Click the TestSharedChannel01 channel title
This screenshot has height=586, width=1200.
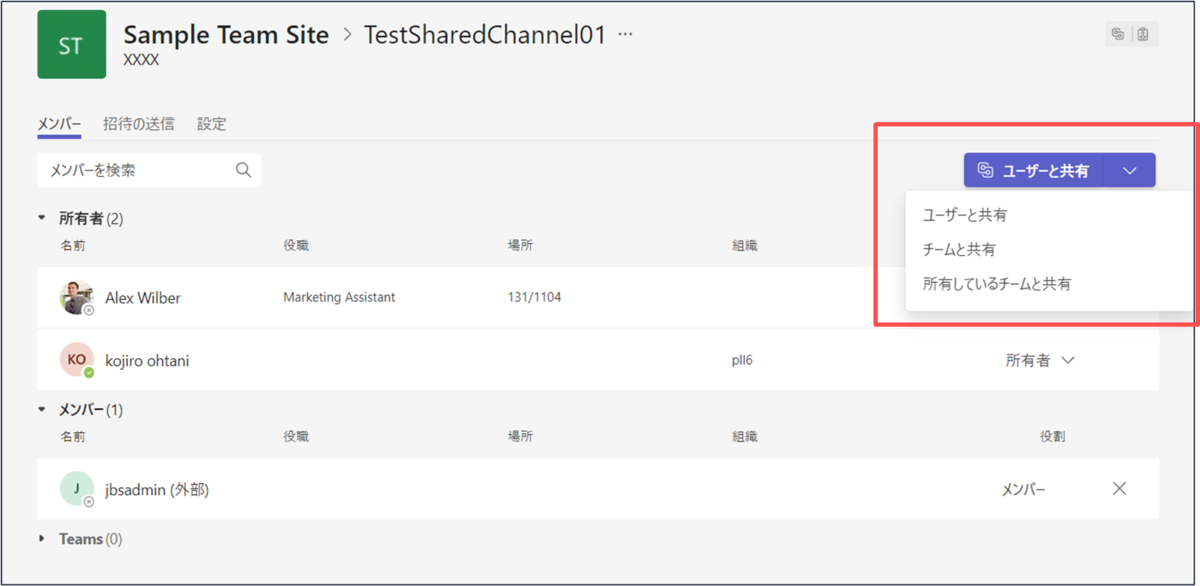click(485, 35)
